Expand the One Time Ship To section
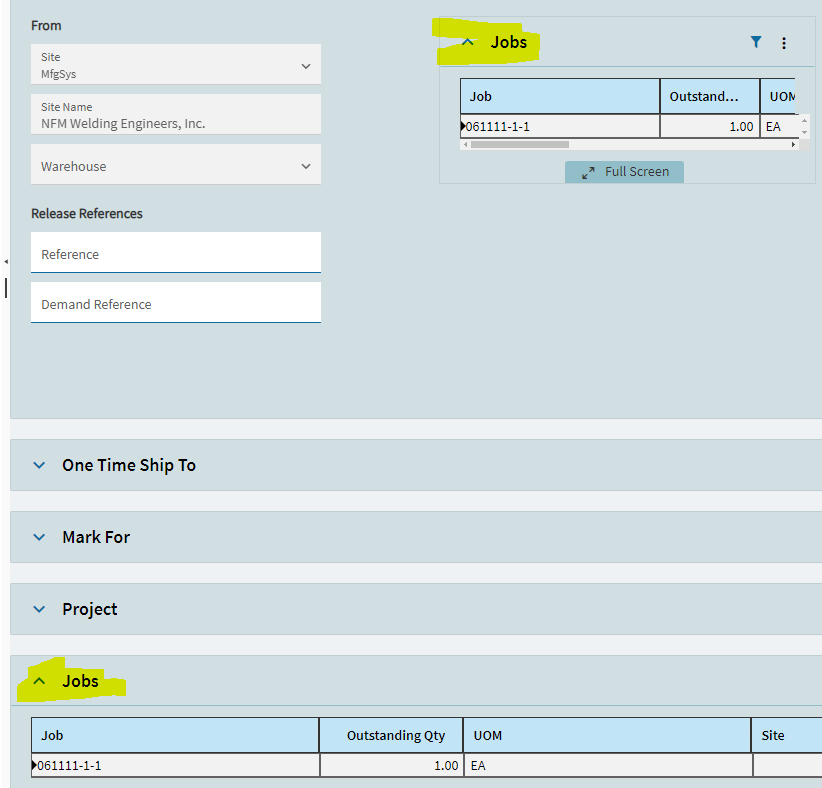Viewport: 822px width, 788px height. click(39, 465)
